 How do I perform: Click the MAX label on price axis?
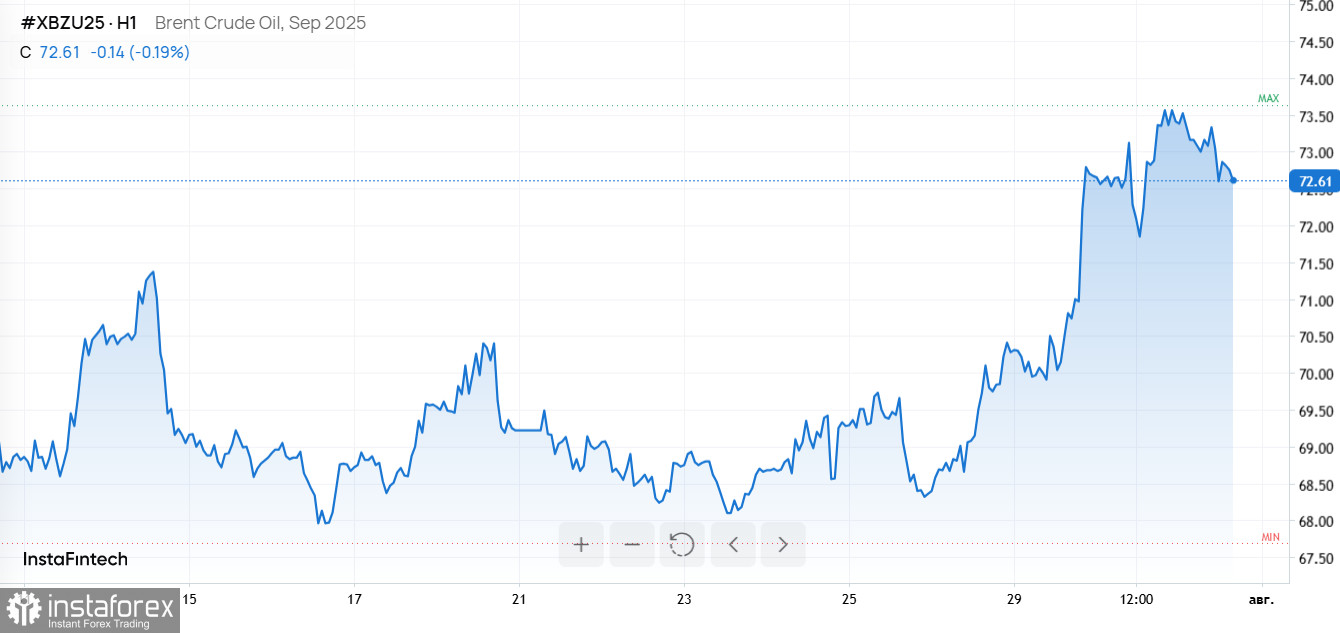(1268, 98)
